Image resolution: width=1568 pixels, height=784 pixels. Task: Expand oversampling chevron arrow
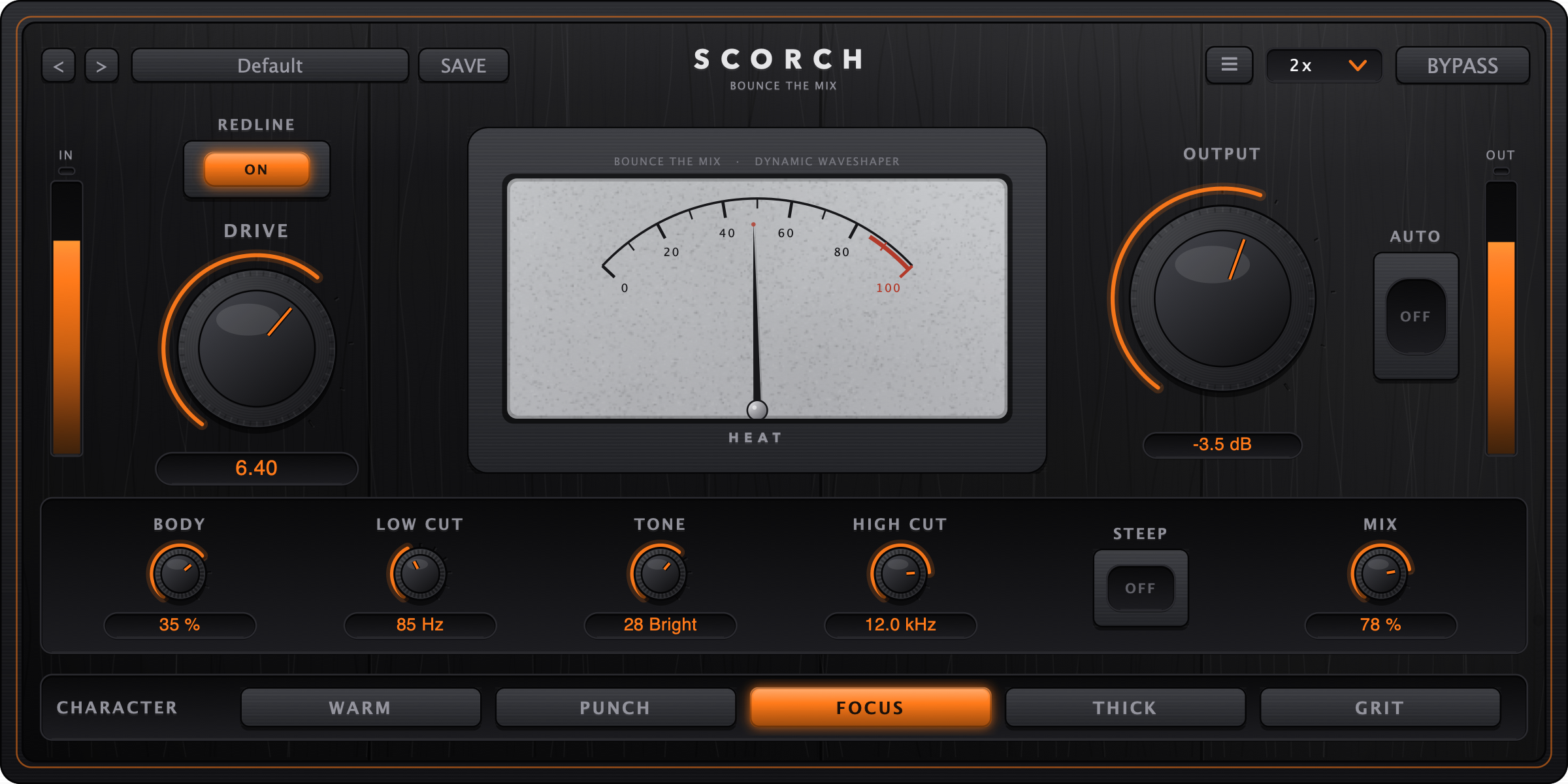tap(1358, 65)
